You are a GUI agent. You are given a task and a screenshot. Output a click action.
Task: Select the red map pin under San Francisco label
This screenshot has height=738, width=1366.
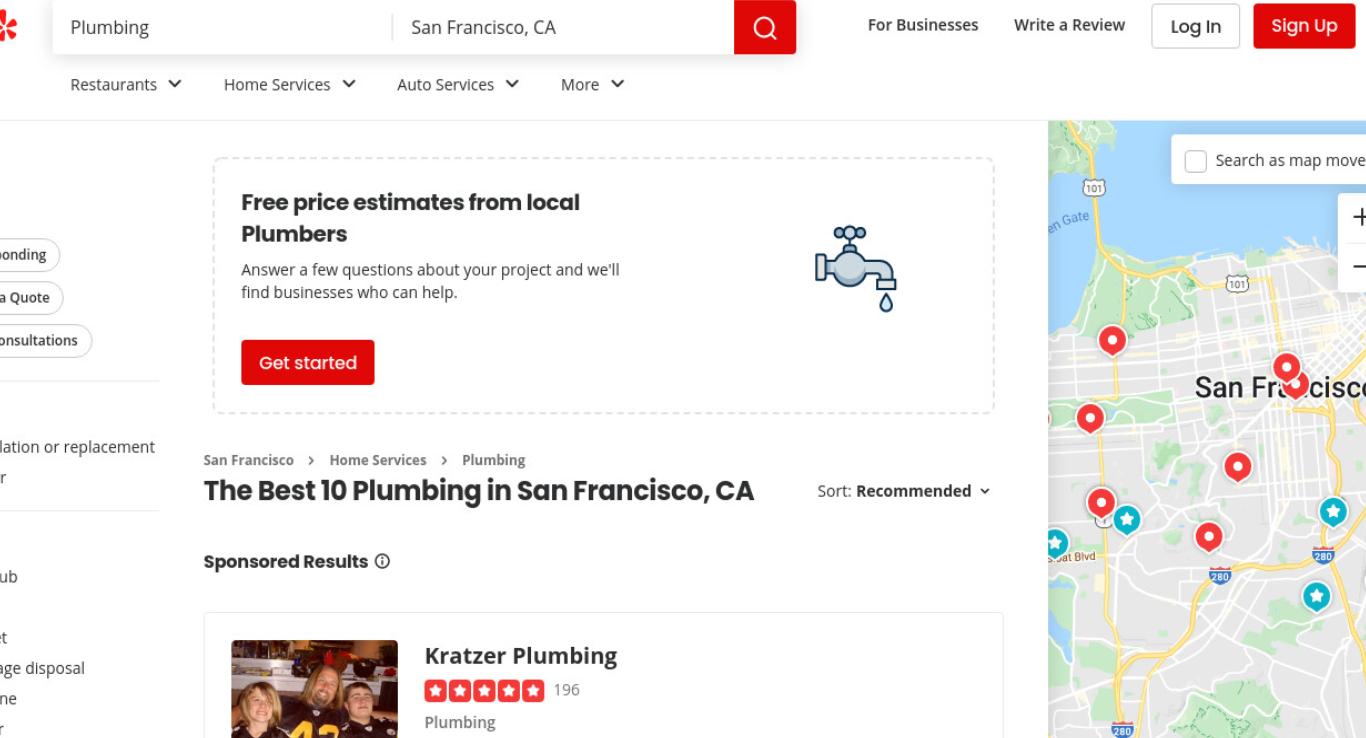coord(1238,467)
